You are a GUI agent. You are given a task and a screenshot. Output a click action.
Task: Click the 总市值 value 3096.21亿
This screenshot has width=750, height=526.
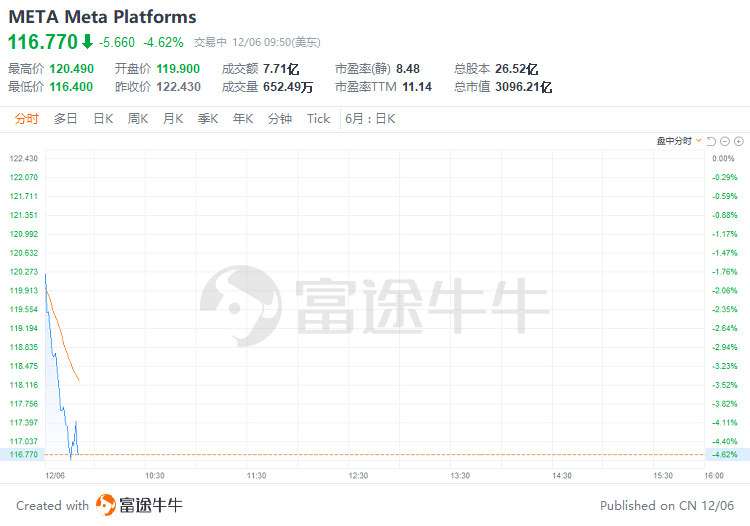click(524, 87)
